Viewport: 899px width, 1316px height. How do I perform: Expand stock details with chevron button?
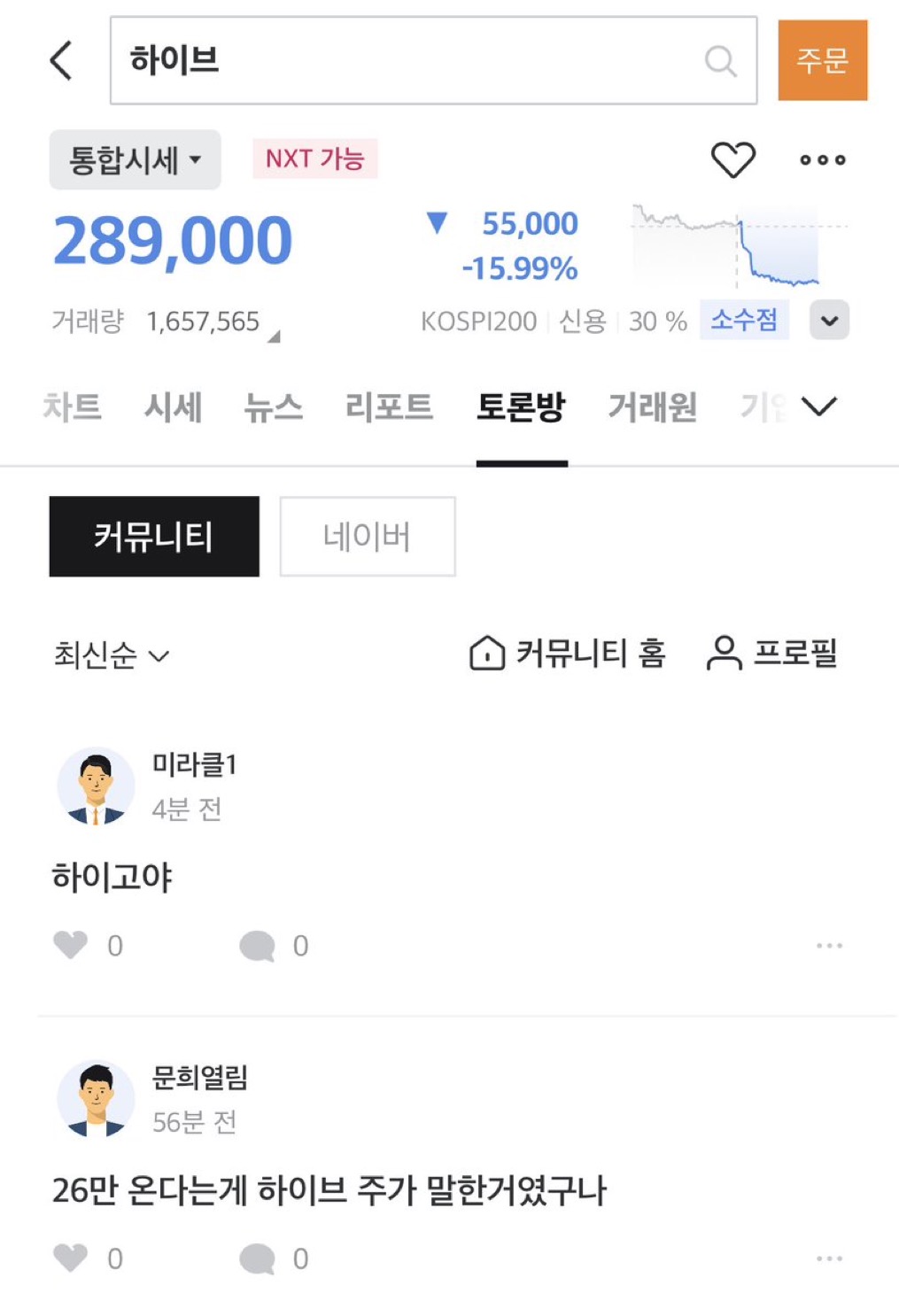point(829,321)
